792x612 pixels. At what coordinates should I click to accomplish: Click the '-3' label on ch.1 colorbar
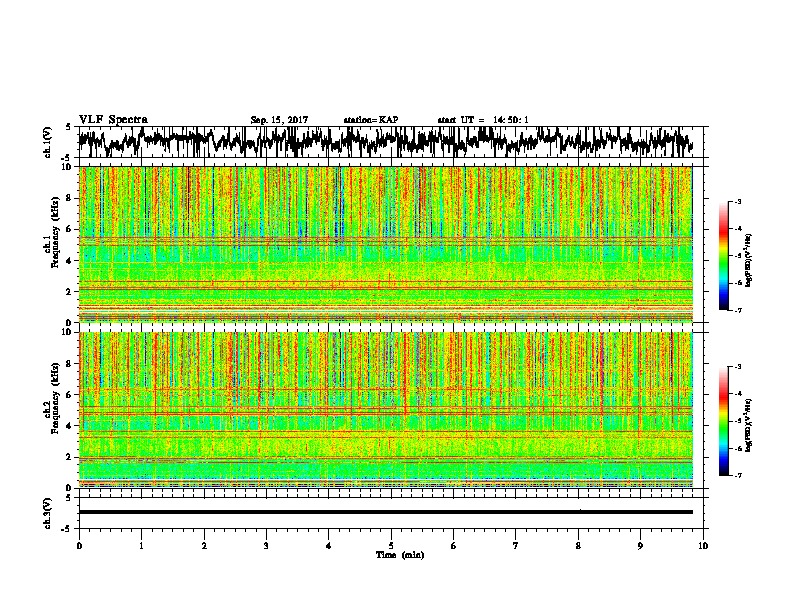coord(737,202)
